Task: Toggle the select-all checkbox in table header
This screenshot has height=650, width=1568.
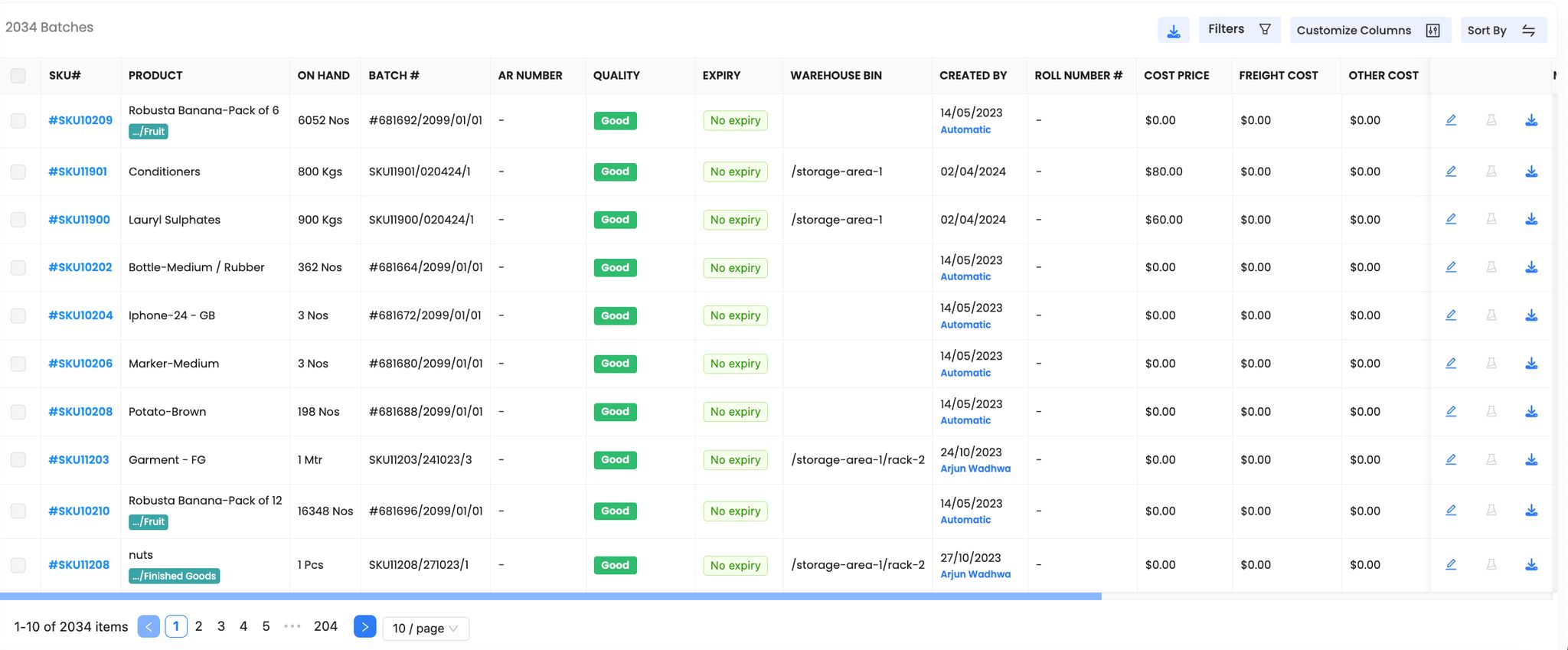Action: pyautogui.click(x=18, y=76)
